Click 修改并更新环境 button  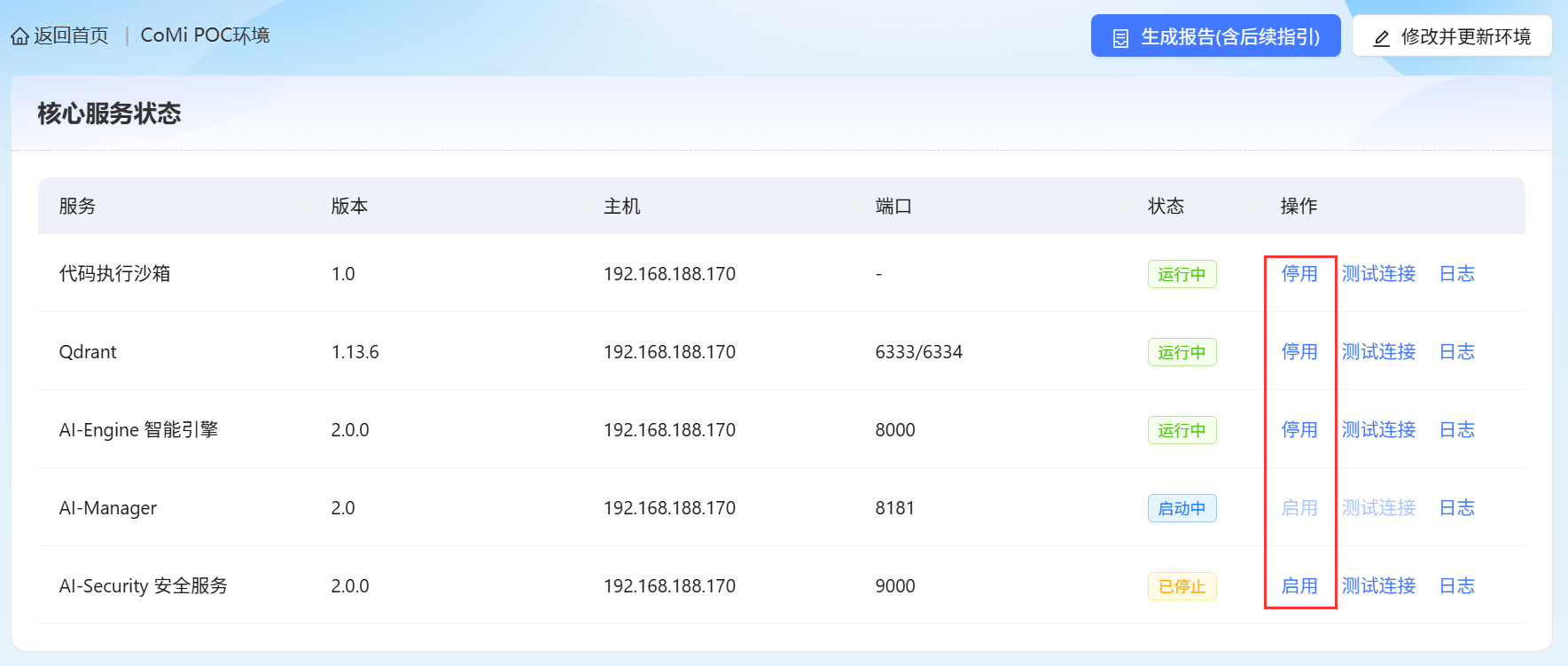1452,36
